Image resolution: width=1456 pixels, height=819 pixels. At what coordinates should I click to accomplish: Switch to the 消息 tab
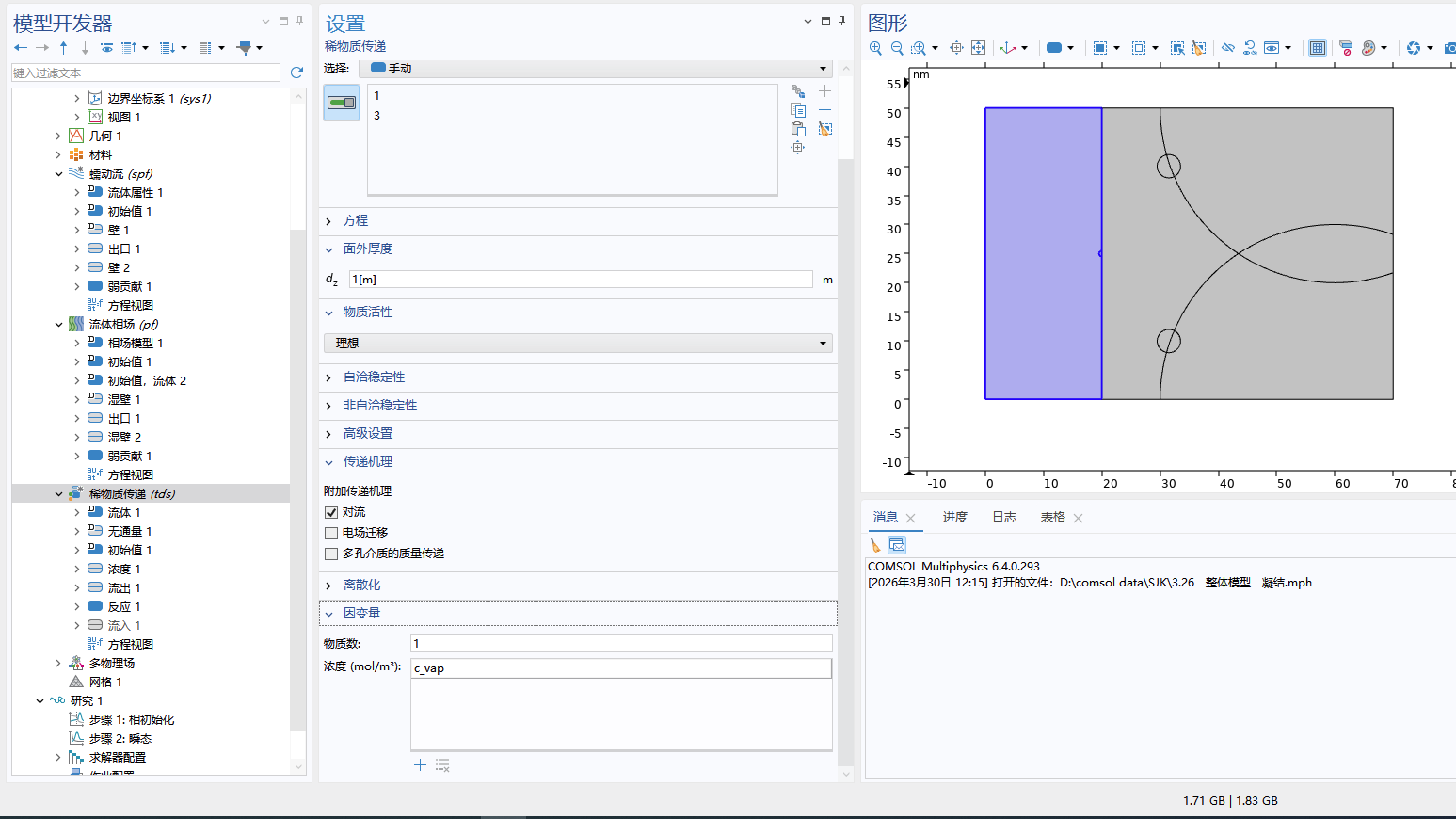click(x=886, y=517)
